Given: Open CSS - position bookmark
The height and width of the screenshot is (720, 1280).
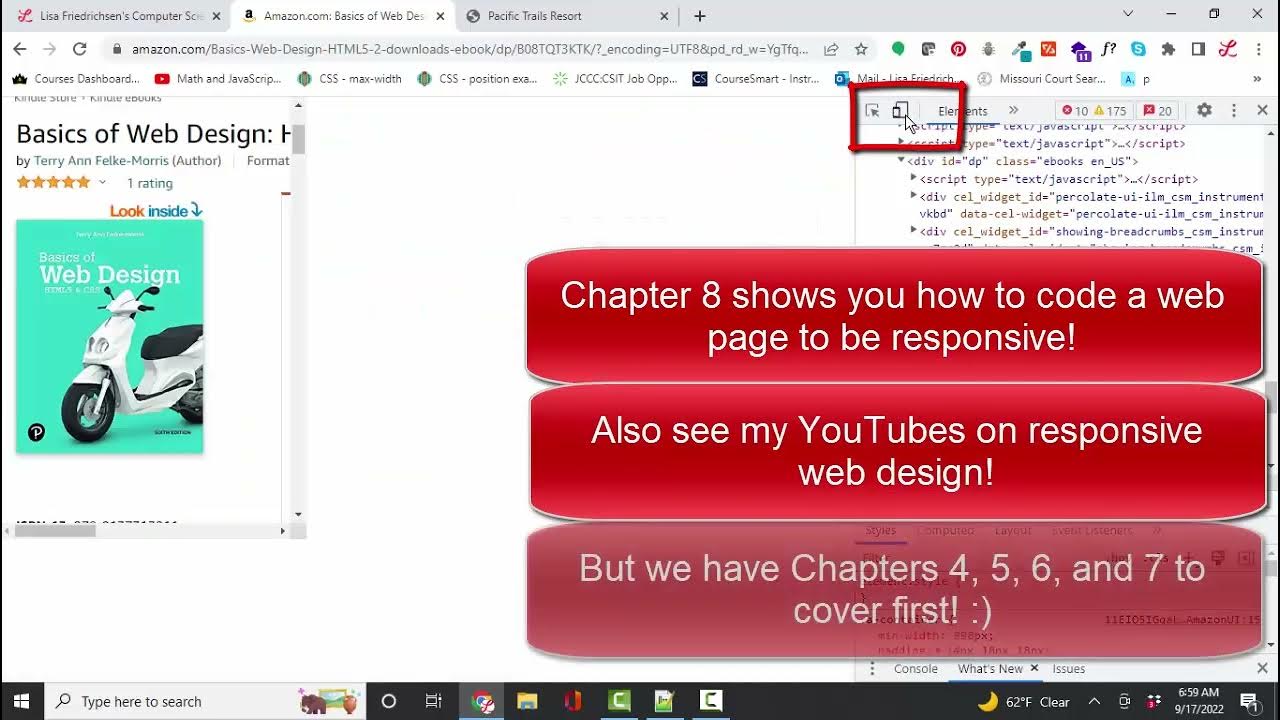Looking at the screenshot, I should coord(476,79).
